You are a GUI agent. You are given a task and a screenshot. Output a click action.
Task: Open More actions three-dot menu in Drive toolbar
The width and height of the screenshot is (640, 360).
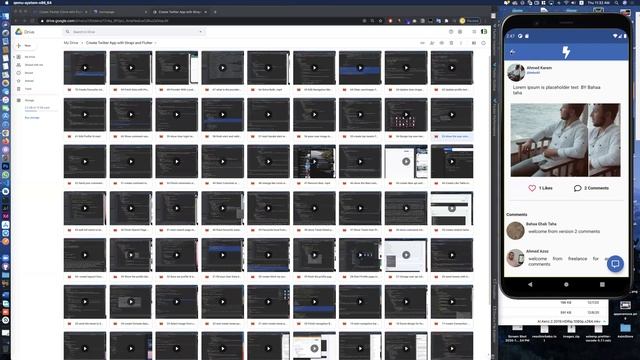click(461, 43)
